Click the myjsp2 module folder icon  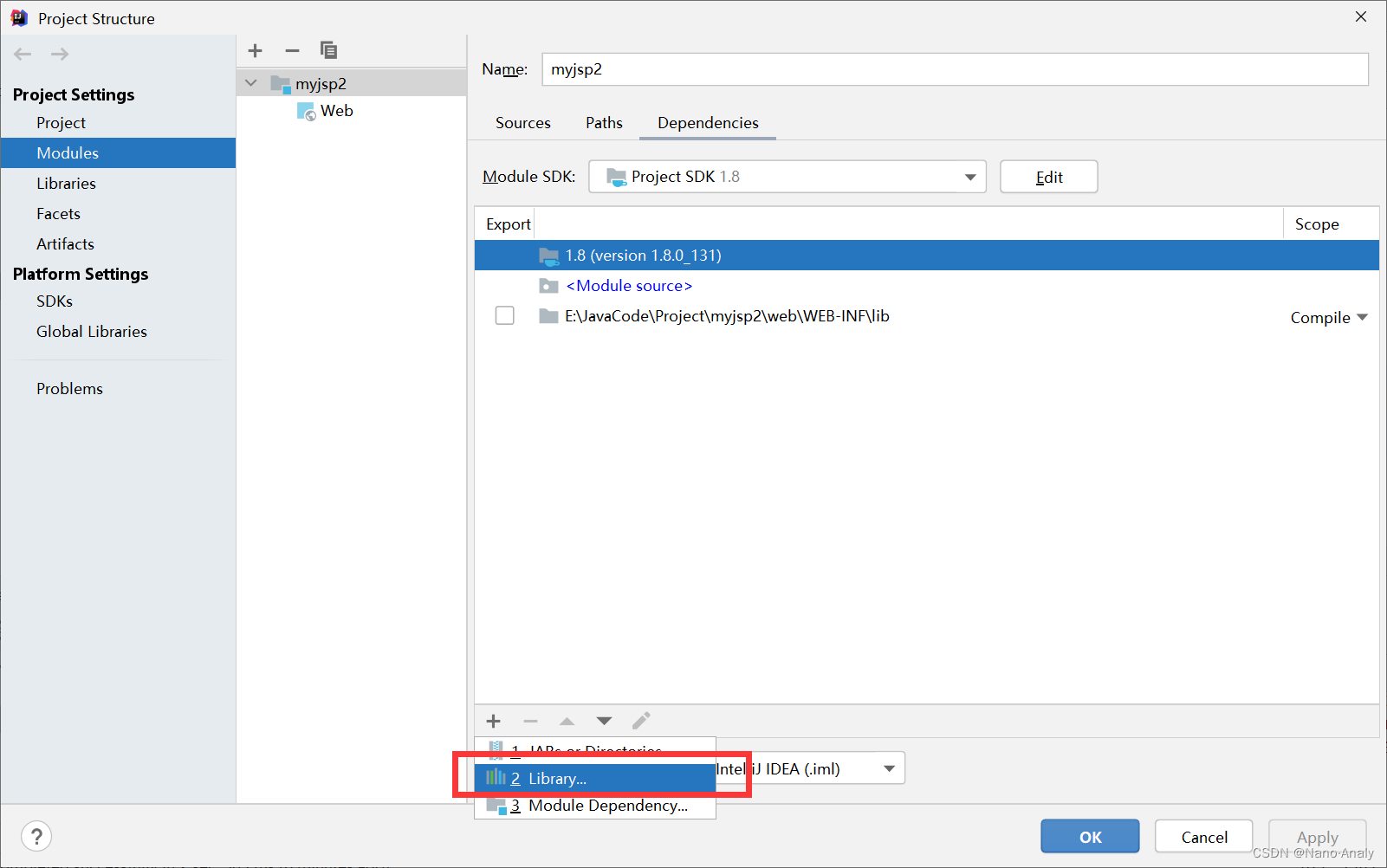pos(281,84)
